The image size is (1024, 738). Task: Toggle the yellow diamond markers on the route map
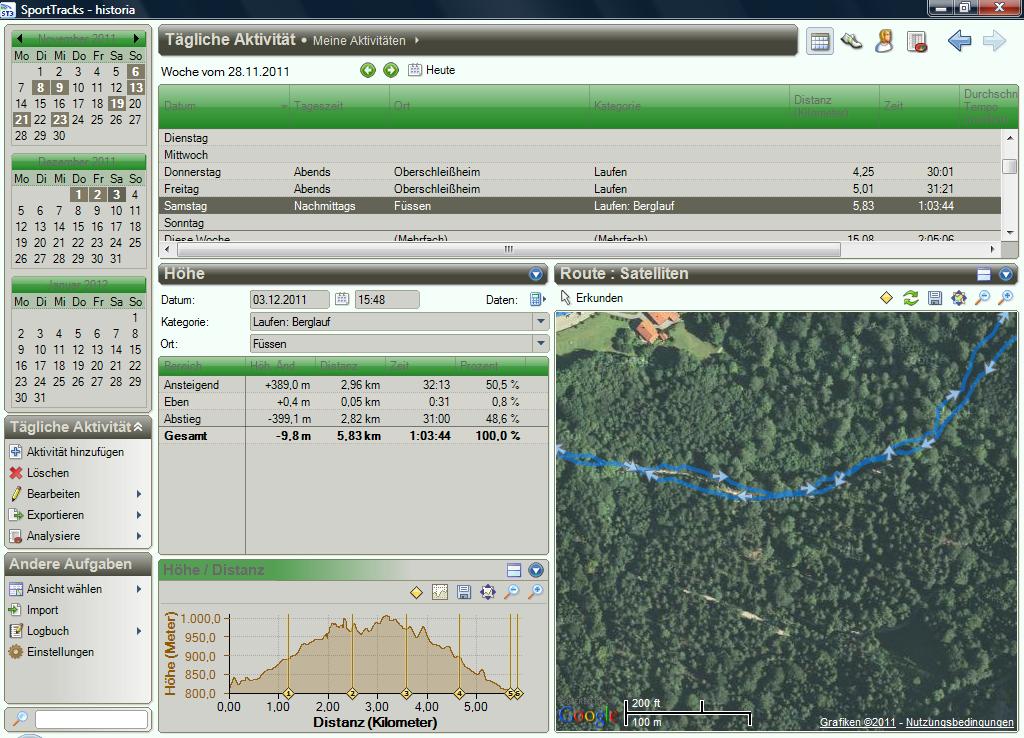pos(886,298)
